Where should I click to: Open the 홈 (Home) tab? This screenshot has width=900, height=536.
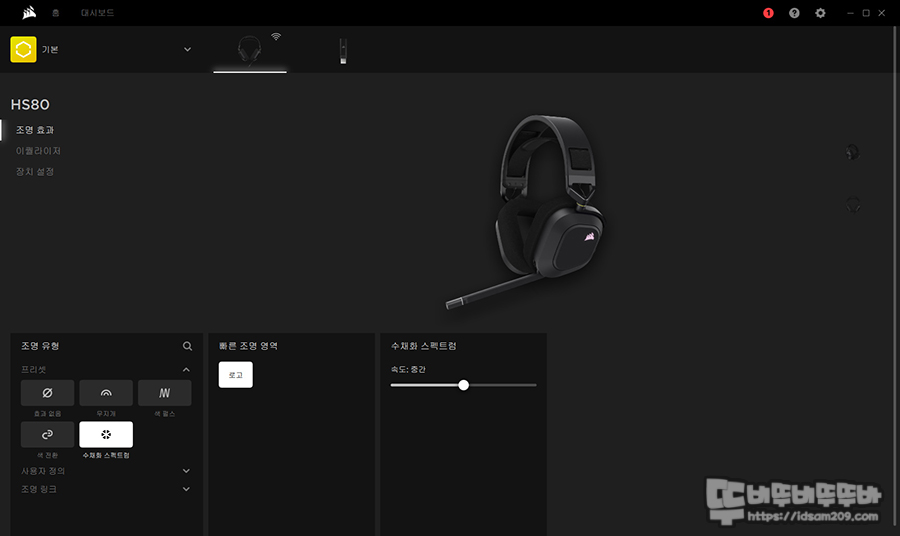pyautogui.click(x=56, y=13)
